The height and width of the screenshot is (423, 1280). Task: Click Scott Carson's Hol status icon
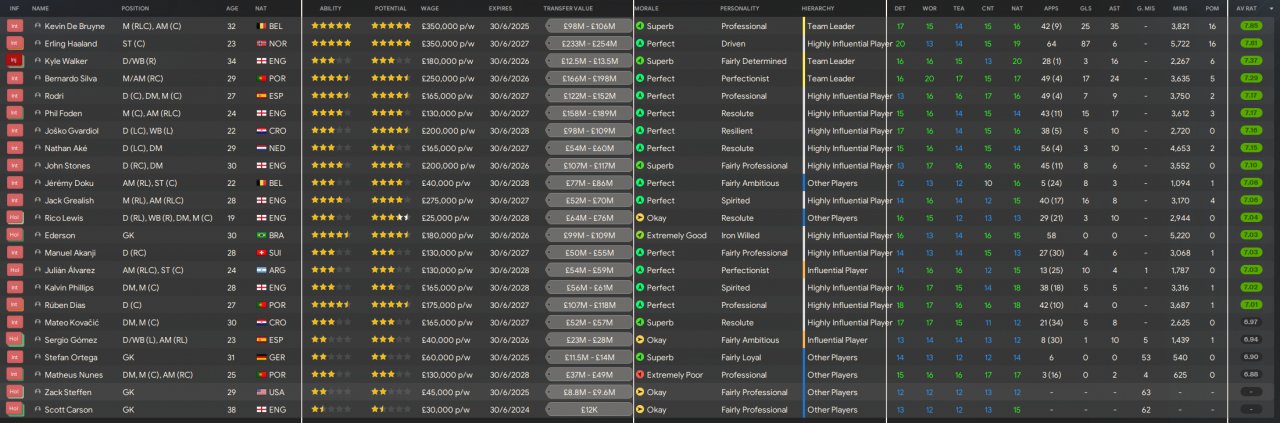14,410
